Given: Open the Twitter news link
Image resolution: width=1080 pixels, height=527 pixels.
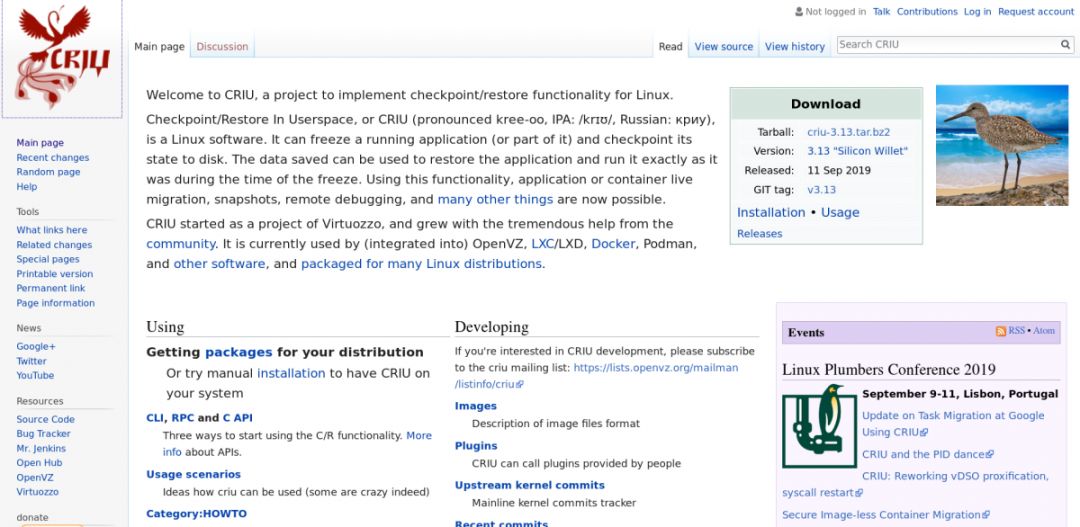Looking at the screenshot, I should (x=31, y=361).
